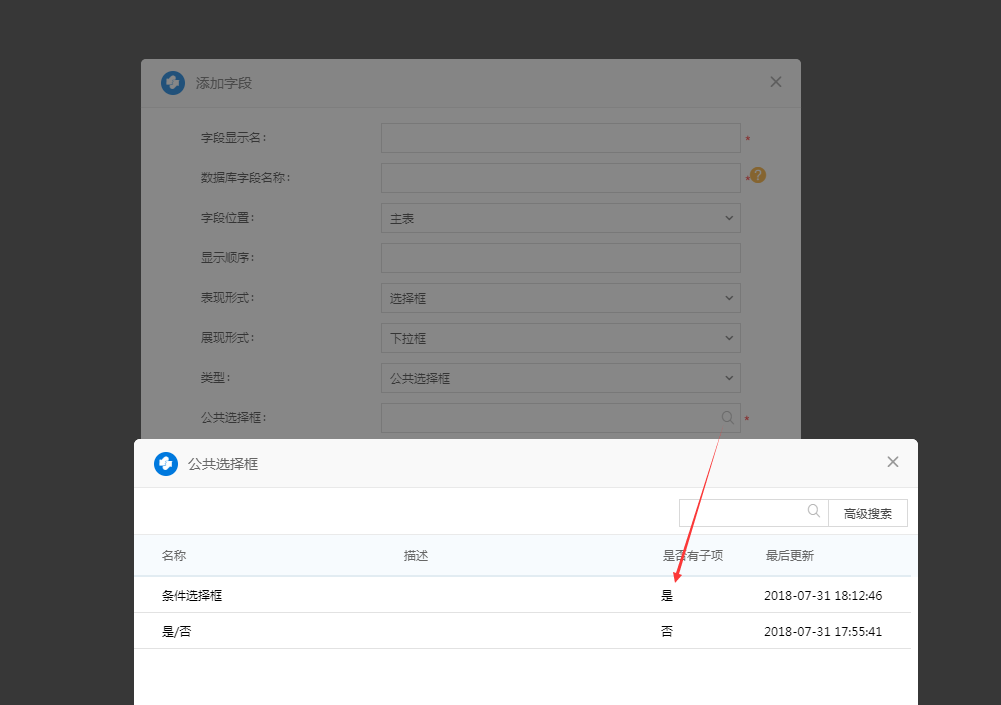The image size is (1001, 705).
Task: Click the 显示顺序 input field
Action: point(560,258)
